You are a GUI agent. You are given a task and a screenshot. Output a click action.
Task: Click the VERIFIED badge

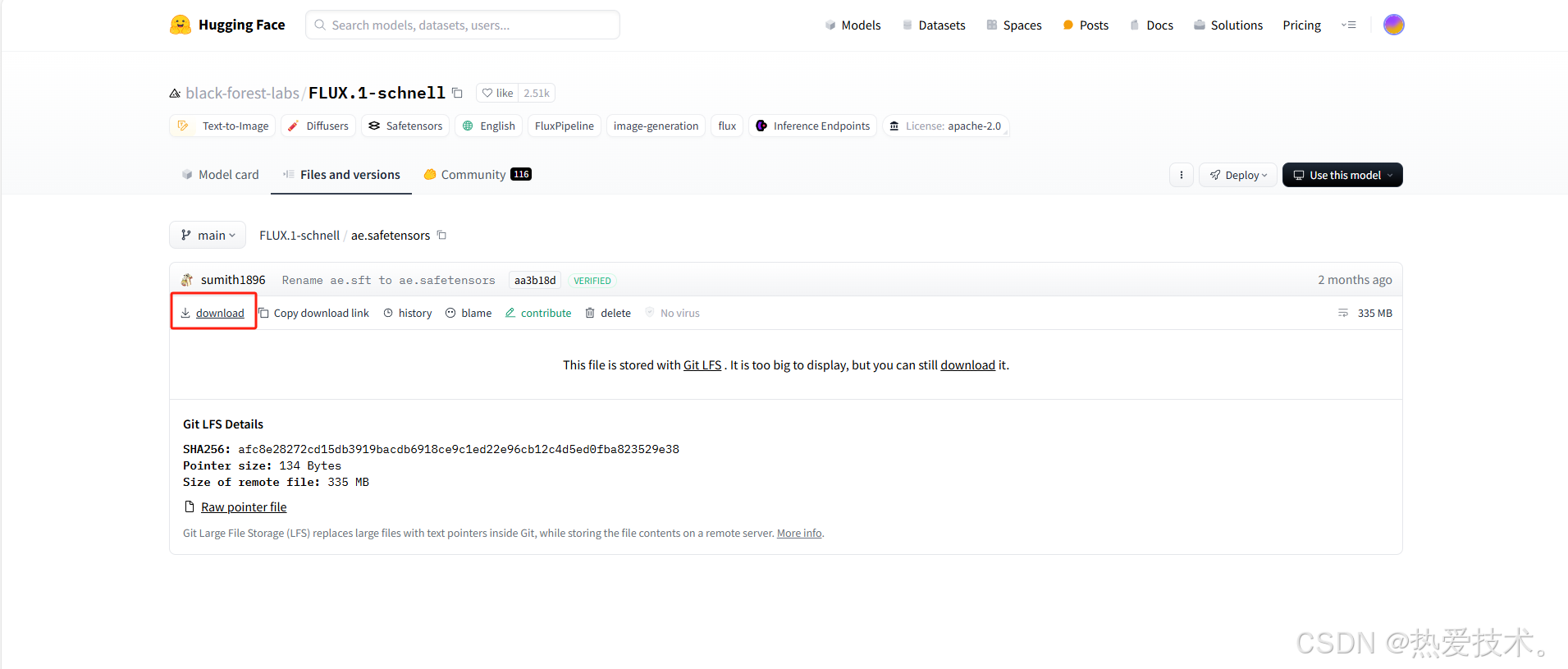click(x=592, y=281)
